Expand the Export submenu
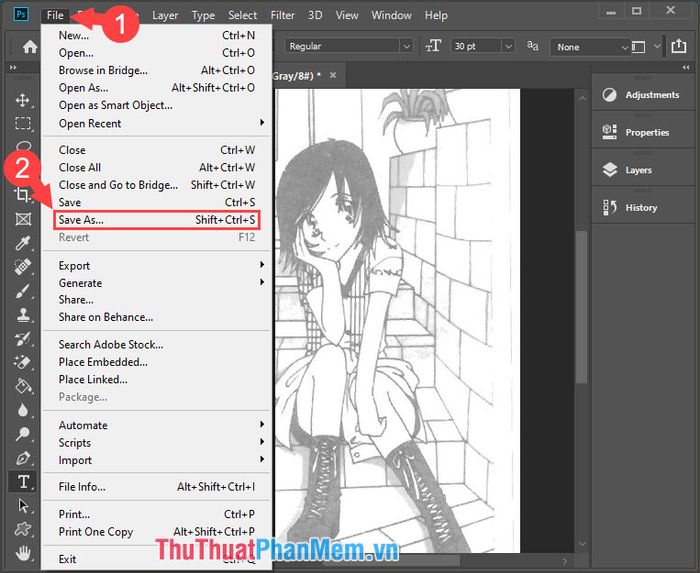This screenshot has width=700, height=573. pos(156,266)
